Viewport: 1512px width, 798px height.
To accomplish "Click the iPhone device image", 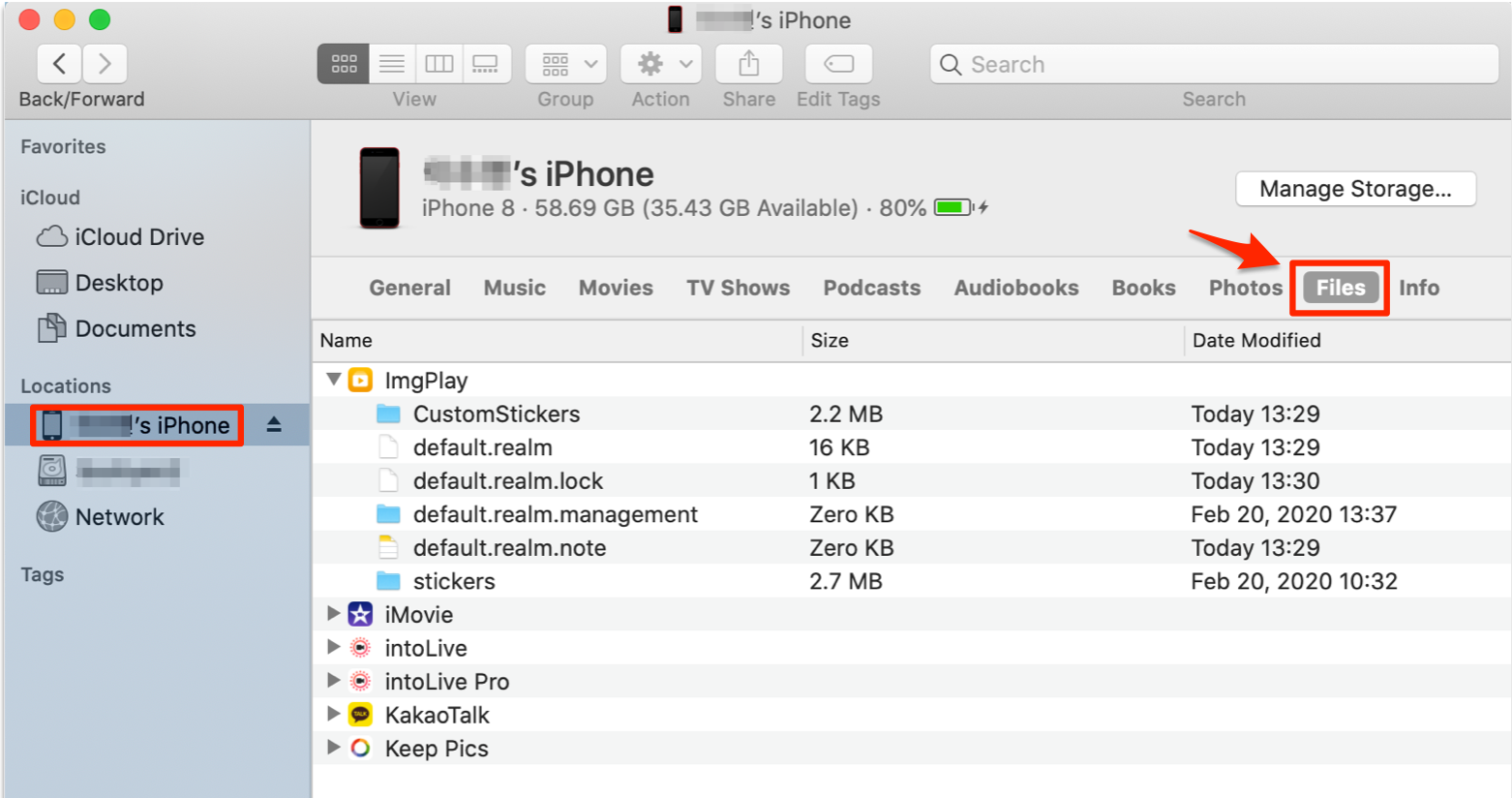I will [x=379, y=188].
